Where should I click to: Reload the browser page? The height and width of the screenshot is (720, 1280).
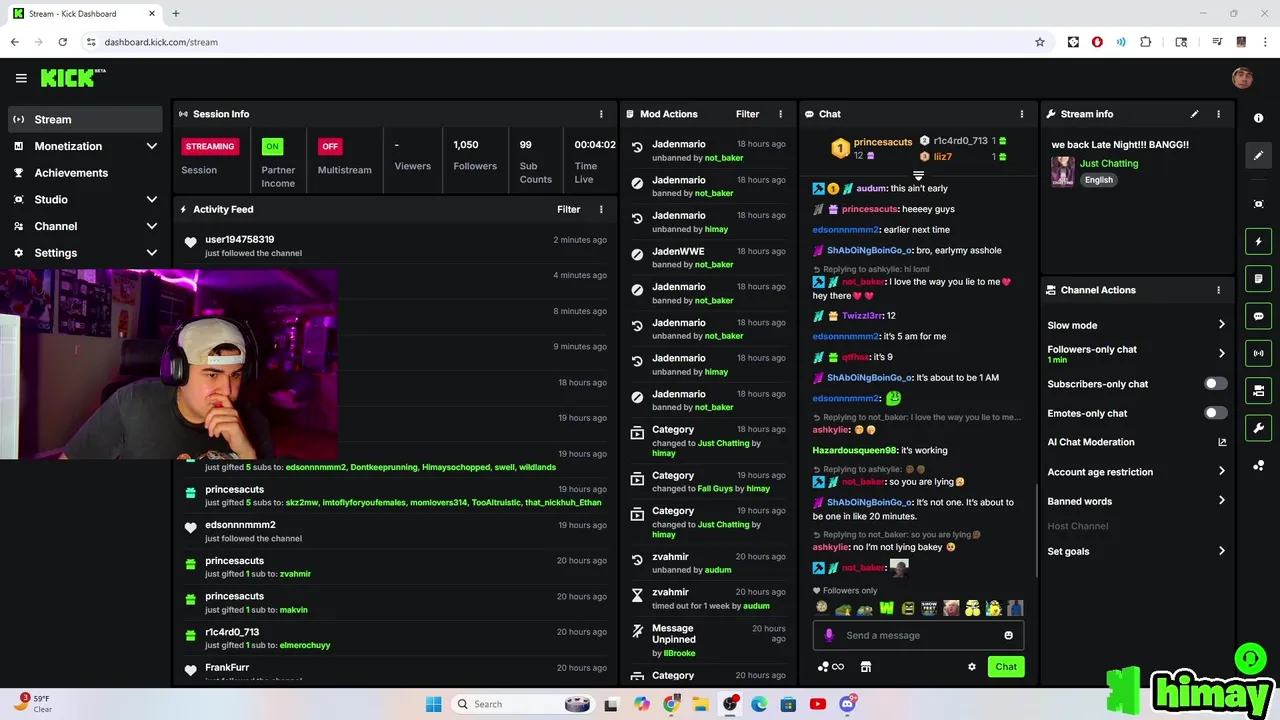point(62,42)
